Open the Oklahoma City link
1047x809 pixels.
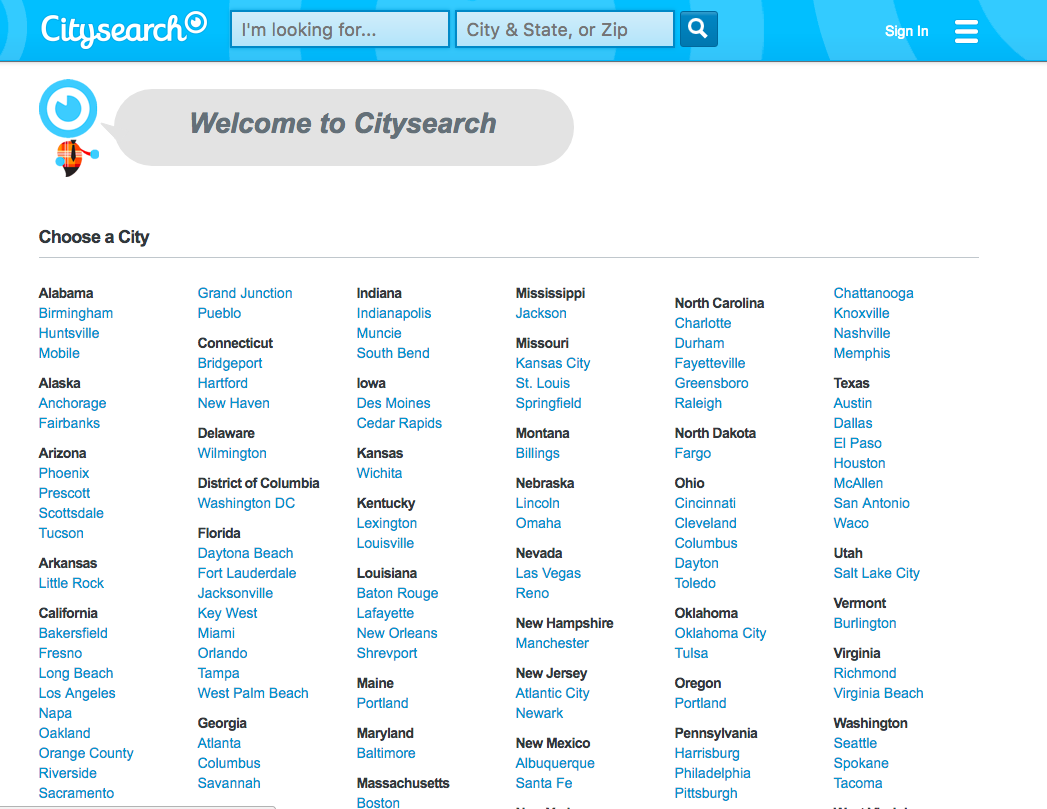(720, 633)
